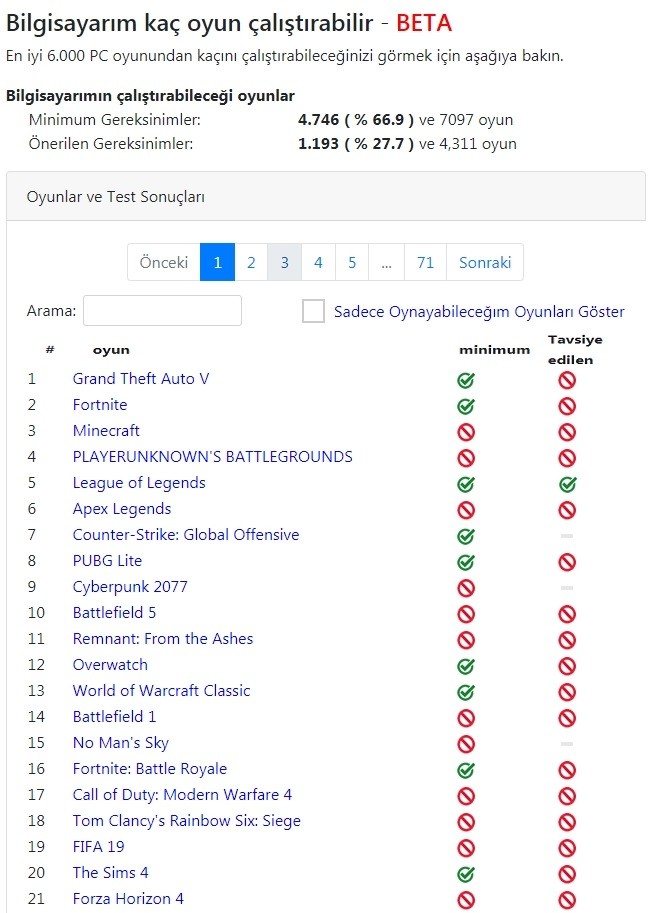Go to the Önceki pagination button
Screen dimensions: 650x913
(x=164, y=262)
